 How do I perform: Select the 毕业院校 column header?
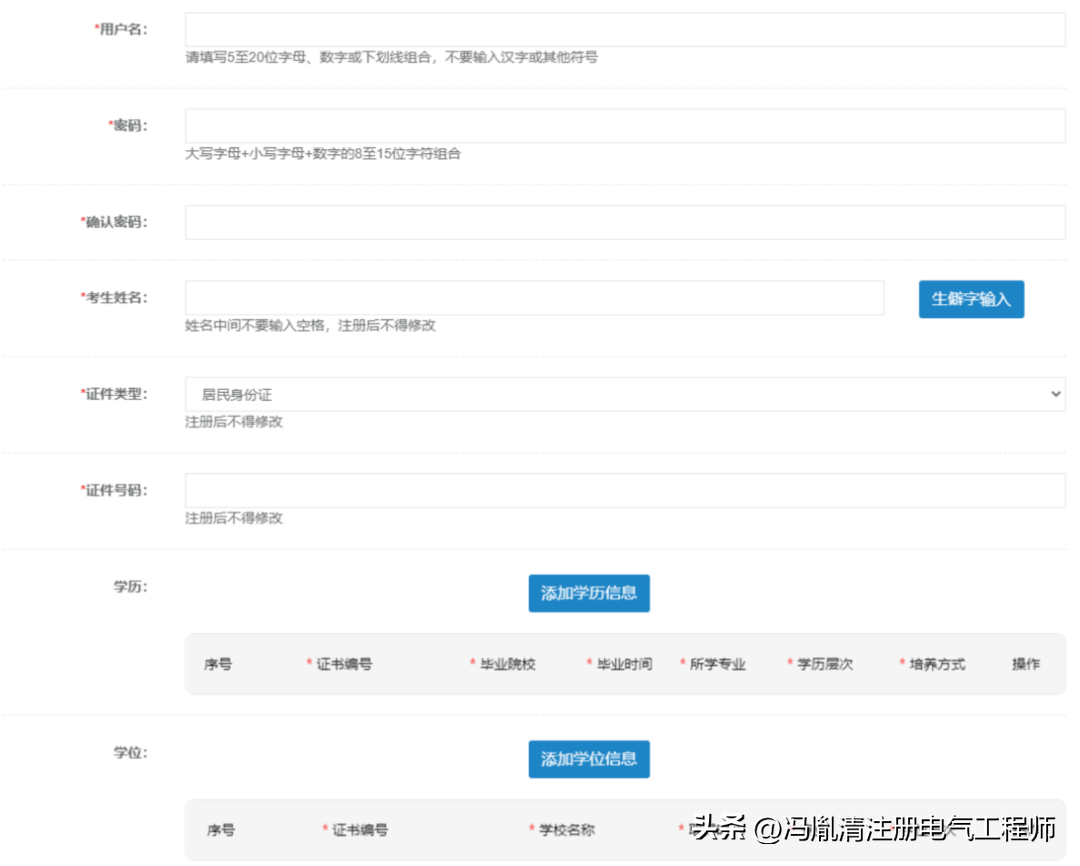[x=507, y=664]
